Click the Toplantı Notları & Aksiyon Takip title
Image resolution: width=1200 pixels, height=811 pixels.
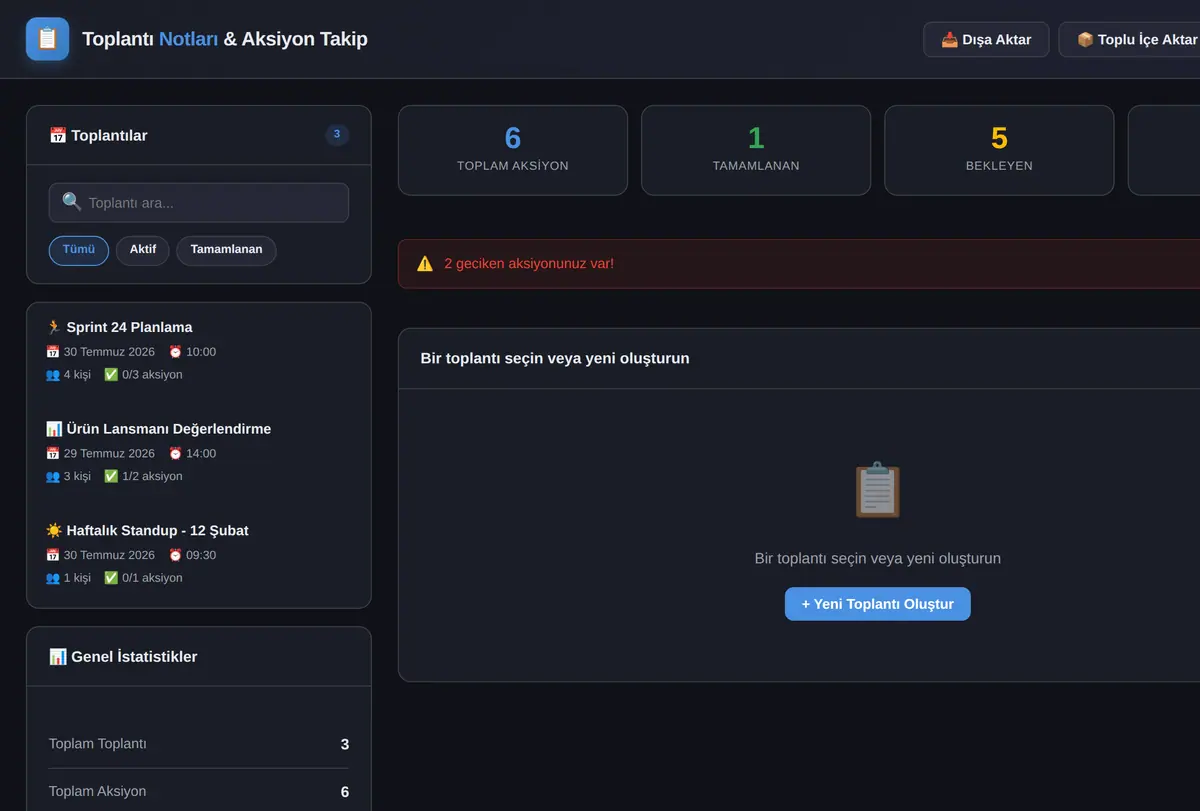[x=225, y=39]
